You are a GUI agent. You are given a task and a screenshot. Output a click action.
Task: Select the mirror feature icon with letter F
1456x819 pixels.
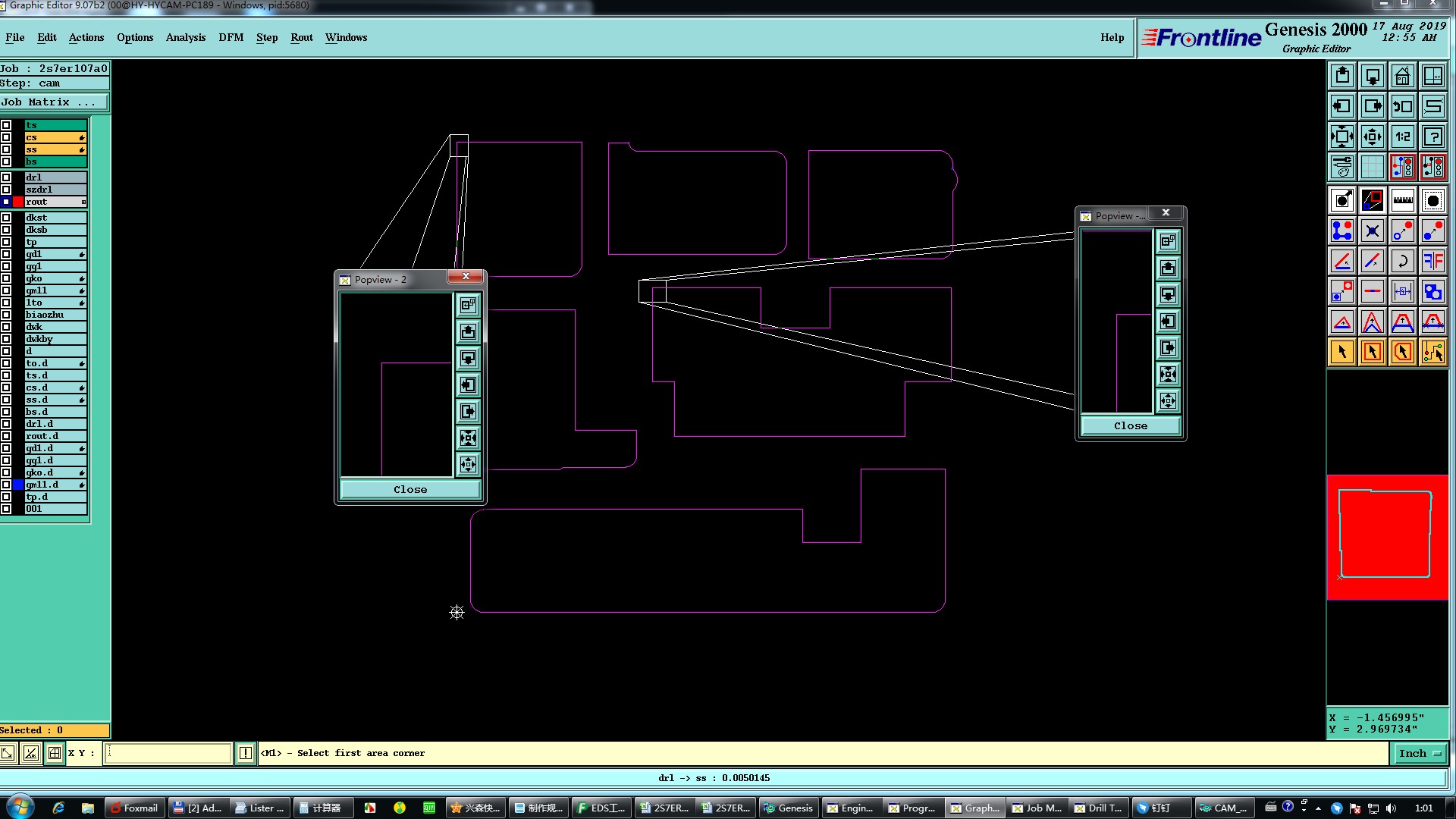[x=1432, y=261]
